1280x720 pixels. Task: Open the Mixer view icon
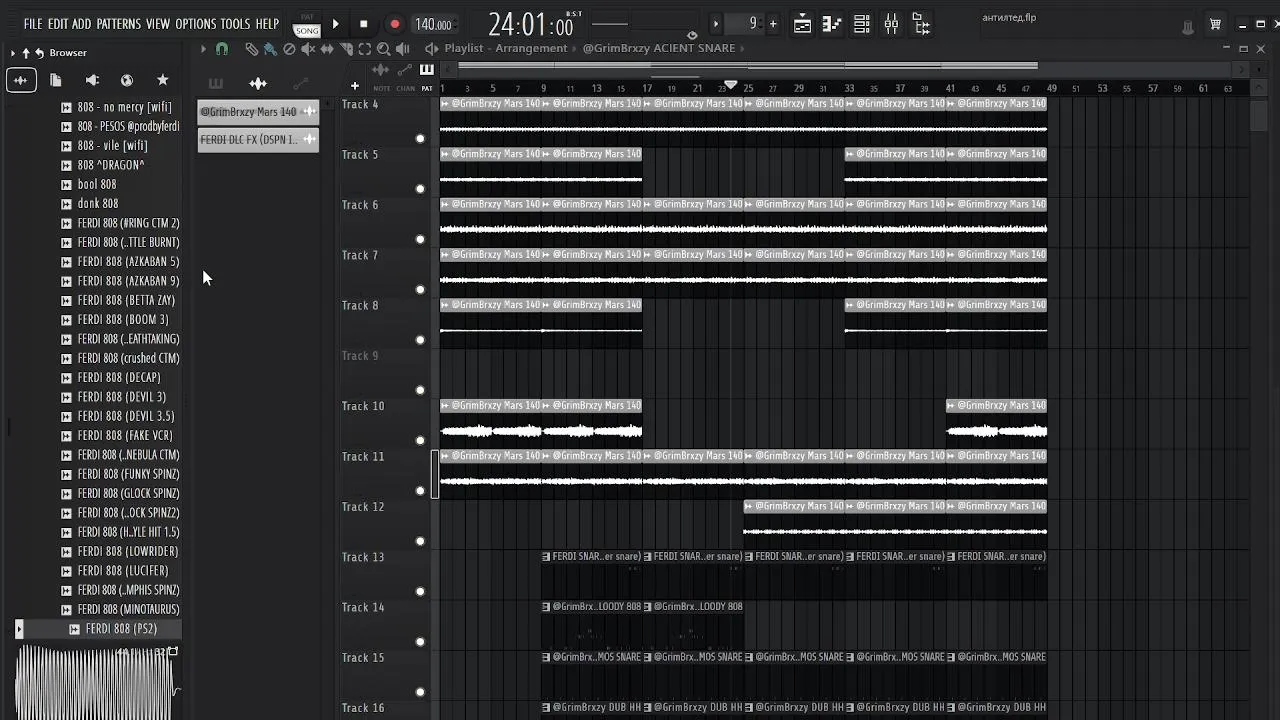pyautogui.click(x=891, y=25)
